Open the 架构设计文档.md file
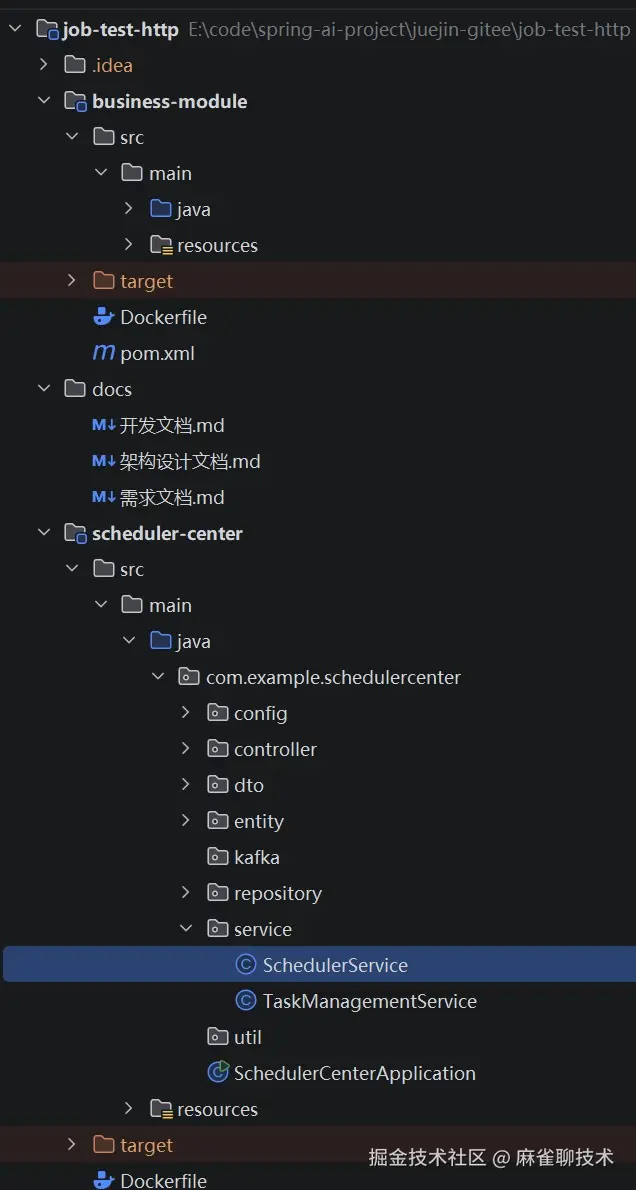636x1190 pixels. [190, 461]
